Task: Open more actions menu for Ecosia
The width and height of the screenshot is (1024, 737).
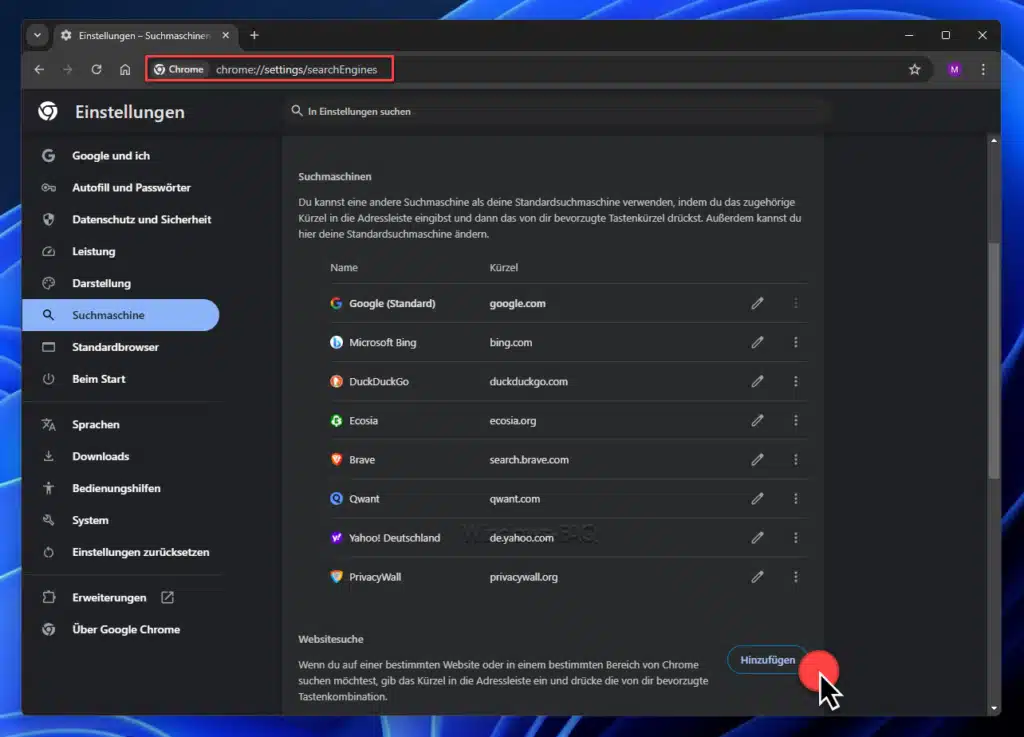Action: (x=795, y=420)
